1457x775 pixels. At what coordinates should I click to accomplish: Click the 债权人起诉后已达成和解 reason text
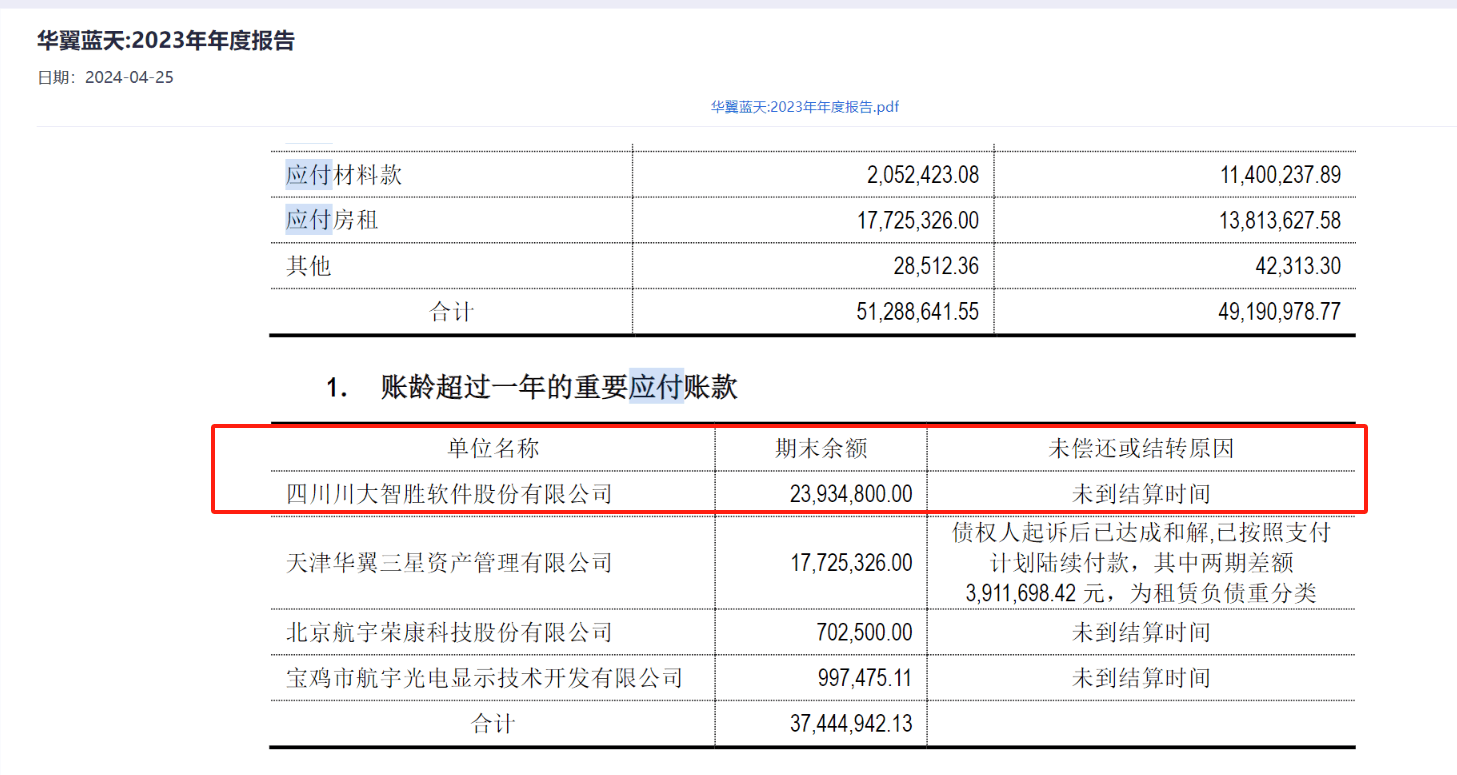[1141, 563]
